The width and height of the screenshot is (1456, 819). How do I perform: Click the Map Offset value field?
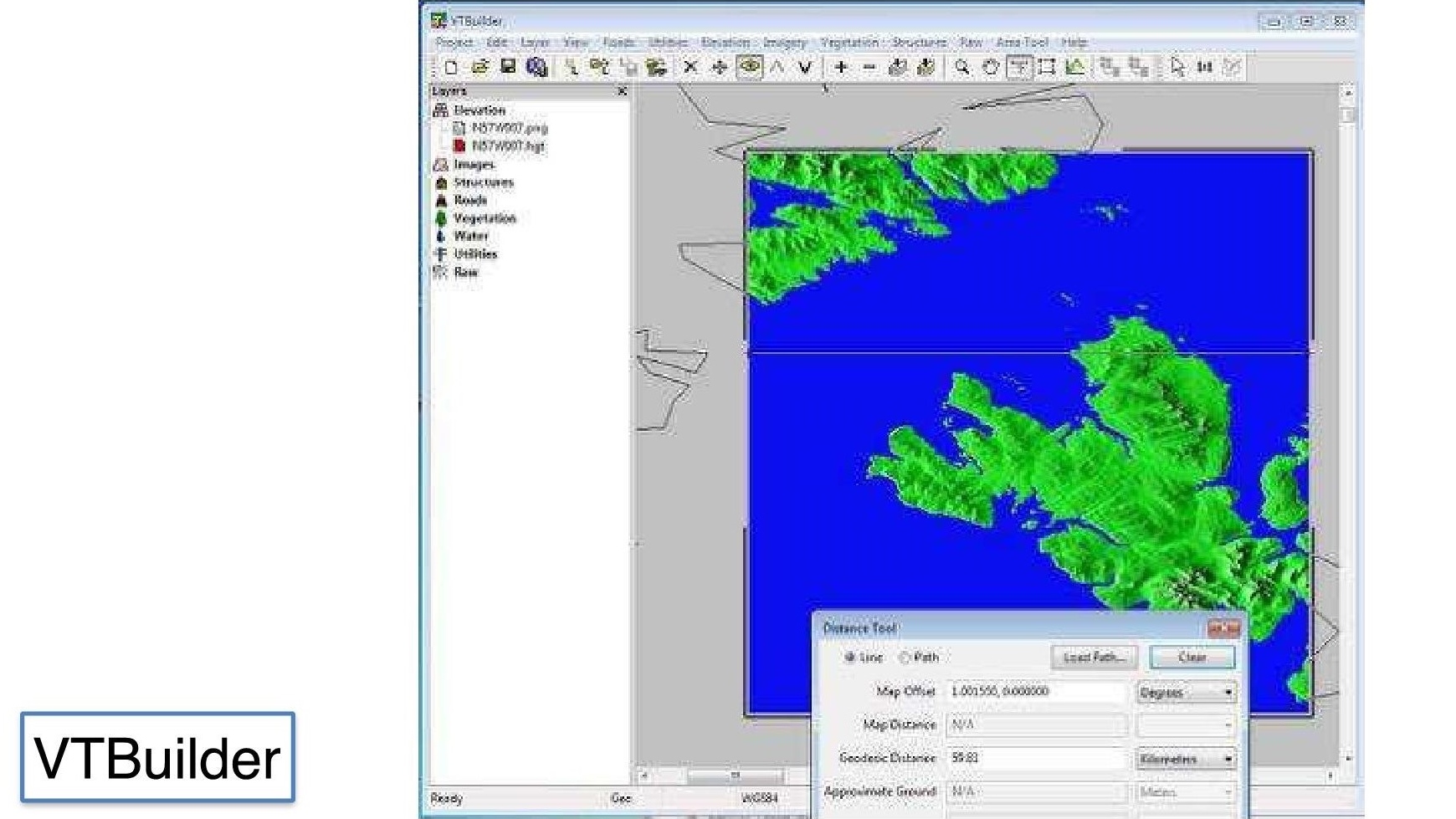click(x=1038, y=692)
